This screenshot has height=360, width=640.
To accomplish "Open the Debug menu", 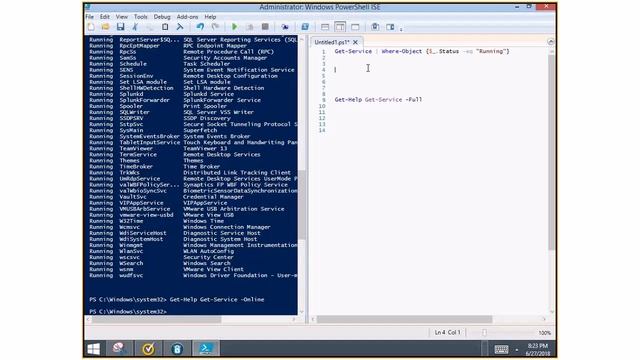I will pos(162,17).
